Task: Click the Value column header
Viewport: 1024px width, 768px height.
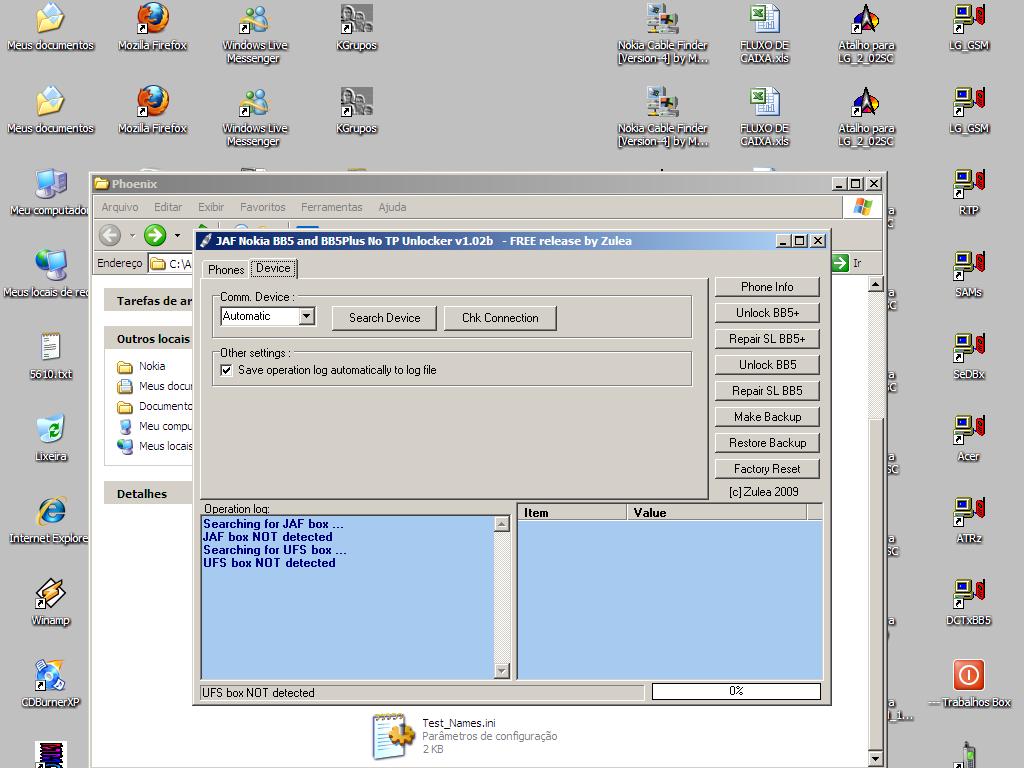Action: (x=716, y=513)
